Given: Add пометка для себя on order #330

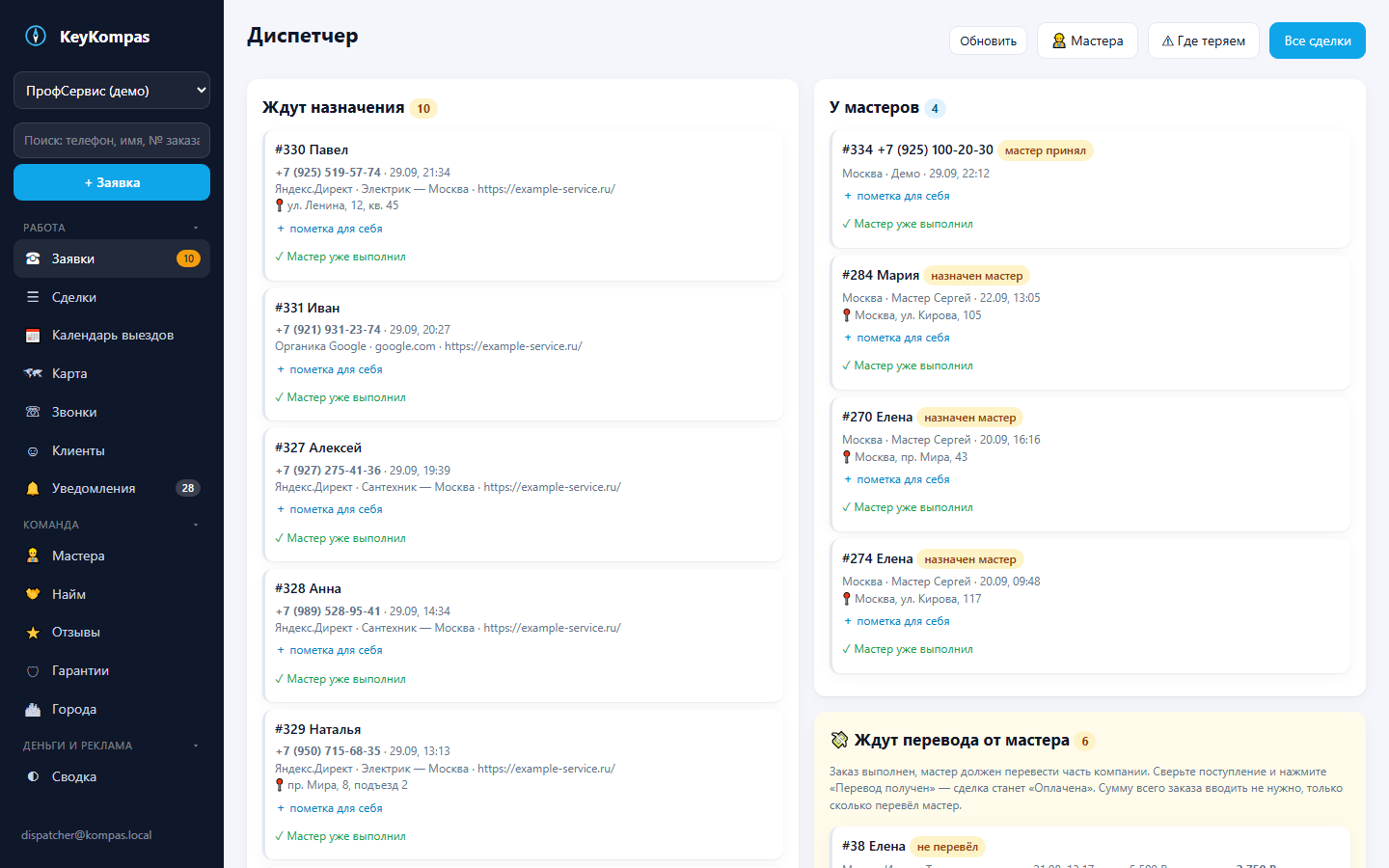Looking at the screenshot, I should point(330,230).
